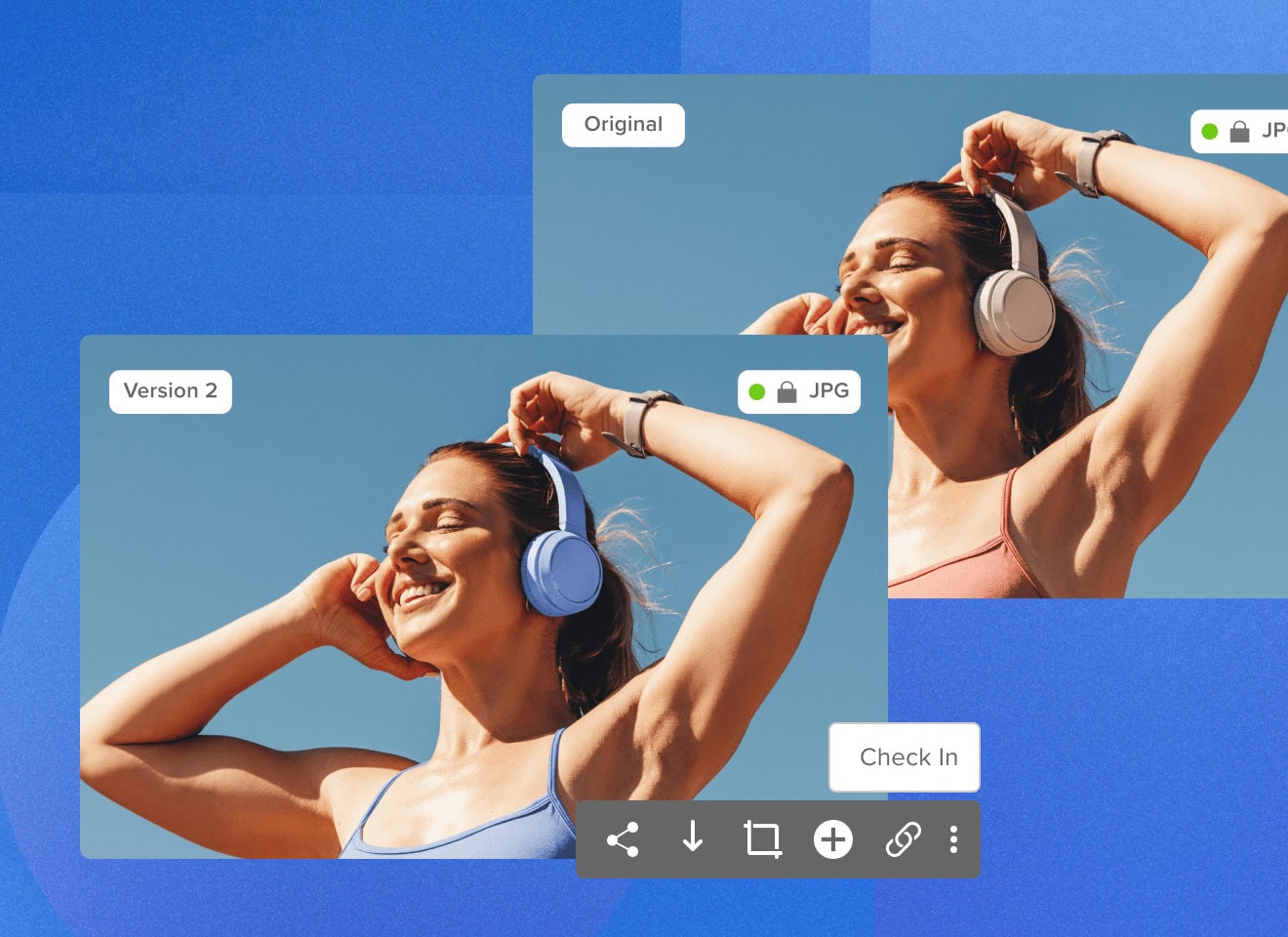The image size is (1288, 937).
Task: Click the beige headphones in Original image
Action: (x=1015, y=310)
